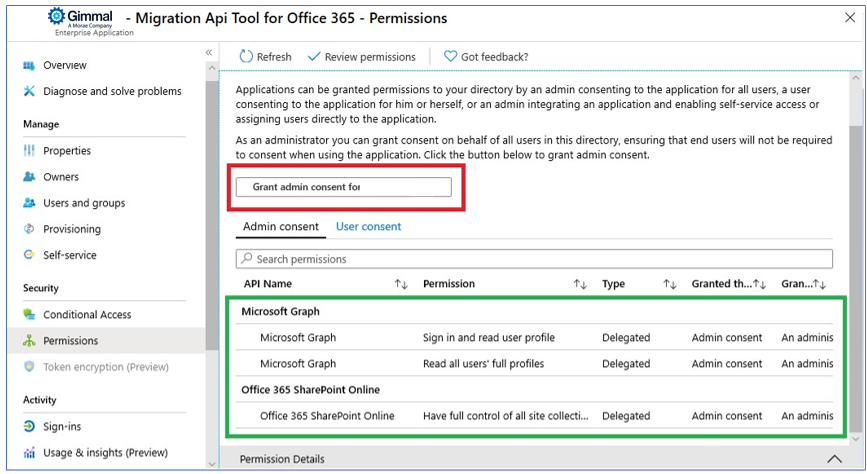Select the Admin consent tab
This screenshot has width=867, height=474.
[281, 227]
